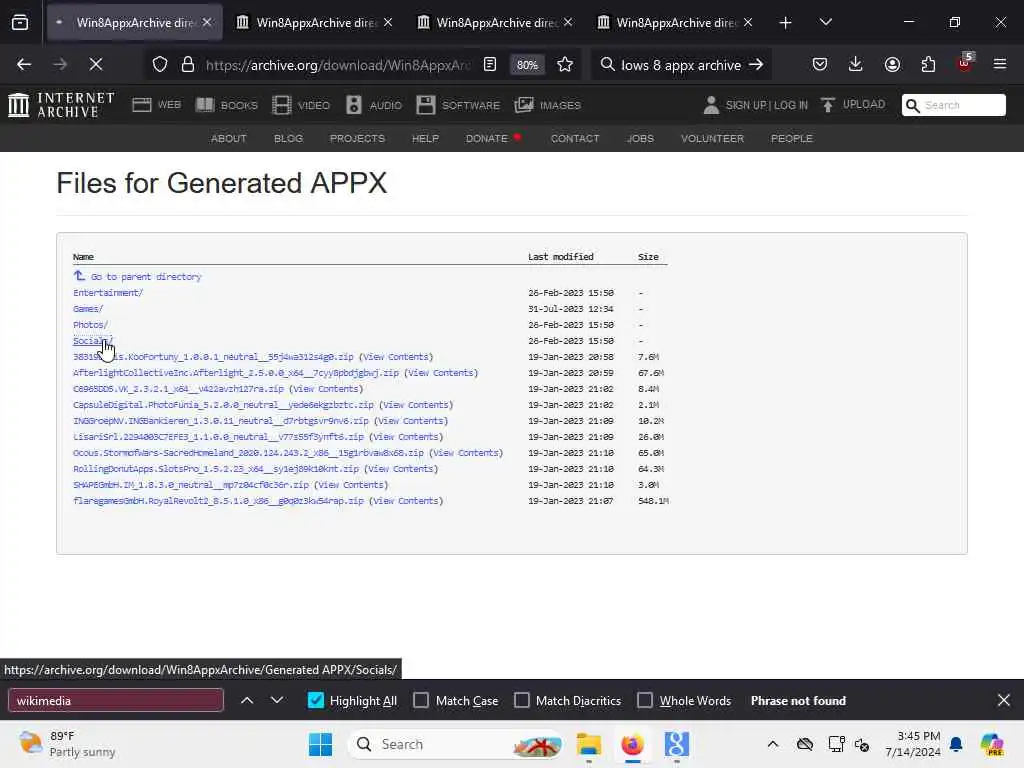Open the ABOUT menu item
This screenshot has width=1024, height=768.
(x=229, y=138)
